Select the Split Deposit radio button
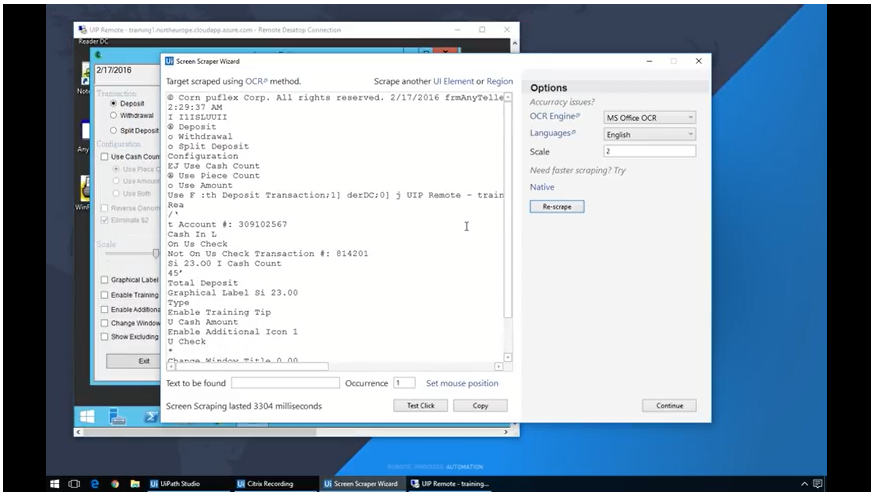875x496 pixels. point(114,131)
